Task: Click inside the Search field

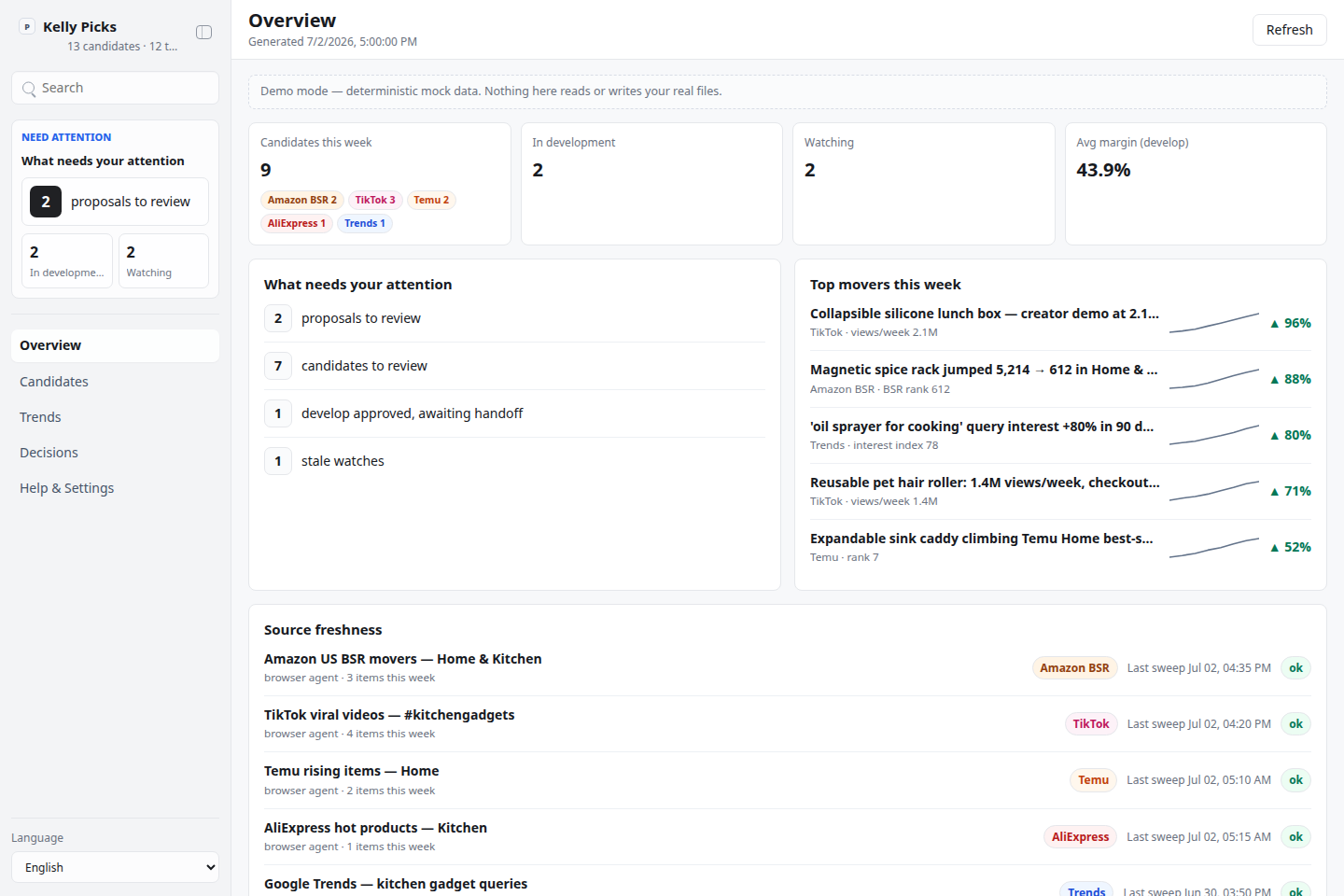Action: [x=115, y=88]
